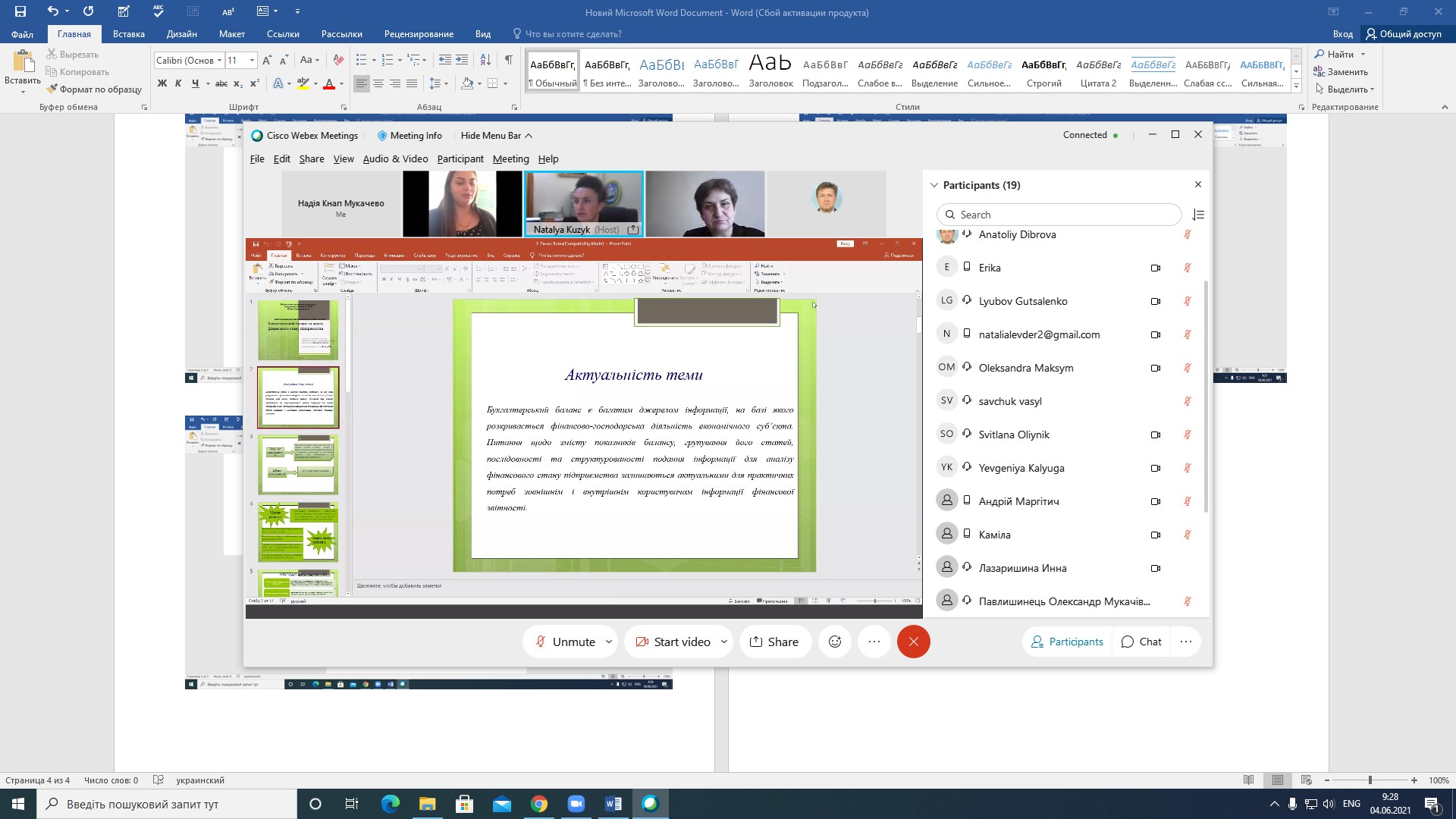Start video in the Webex meeting

pyautogui.click(x=672, y=642)
